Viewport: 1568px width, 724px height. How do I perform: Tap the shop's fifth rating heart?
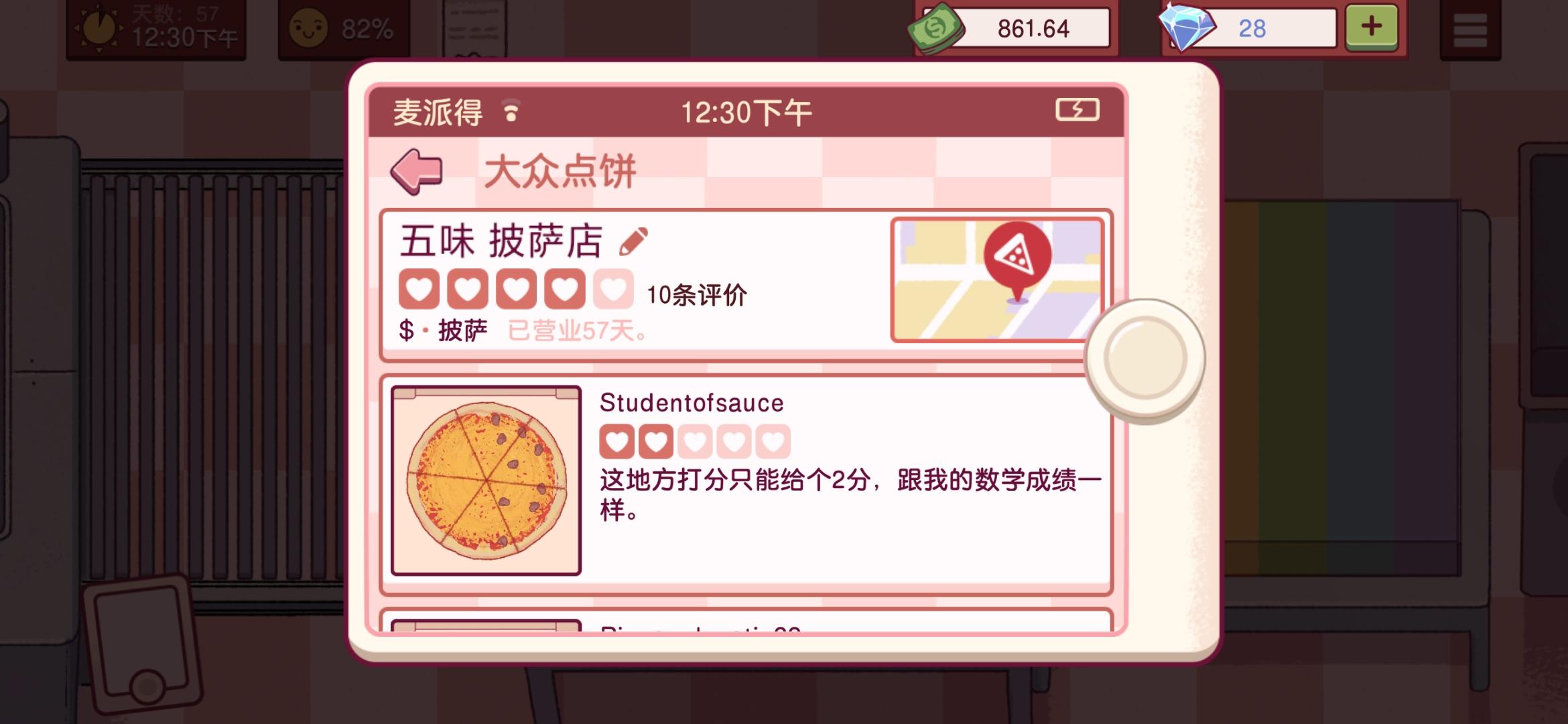[x=613, y=290]
